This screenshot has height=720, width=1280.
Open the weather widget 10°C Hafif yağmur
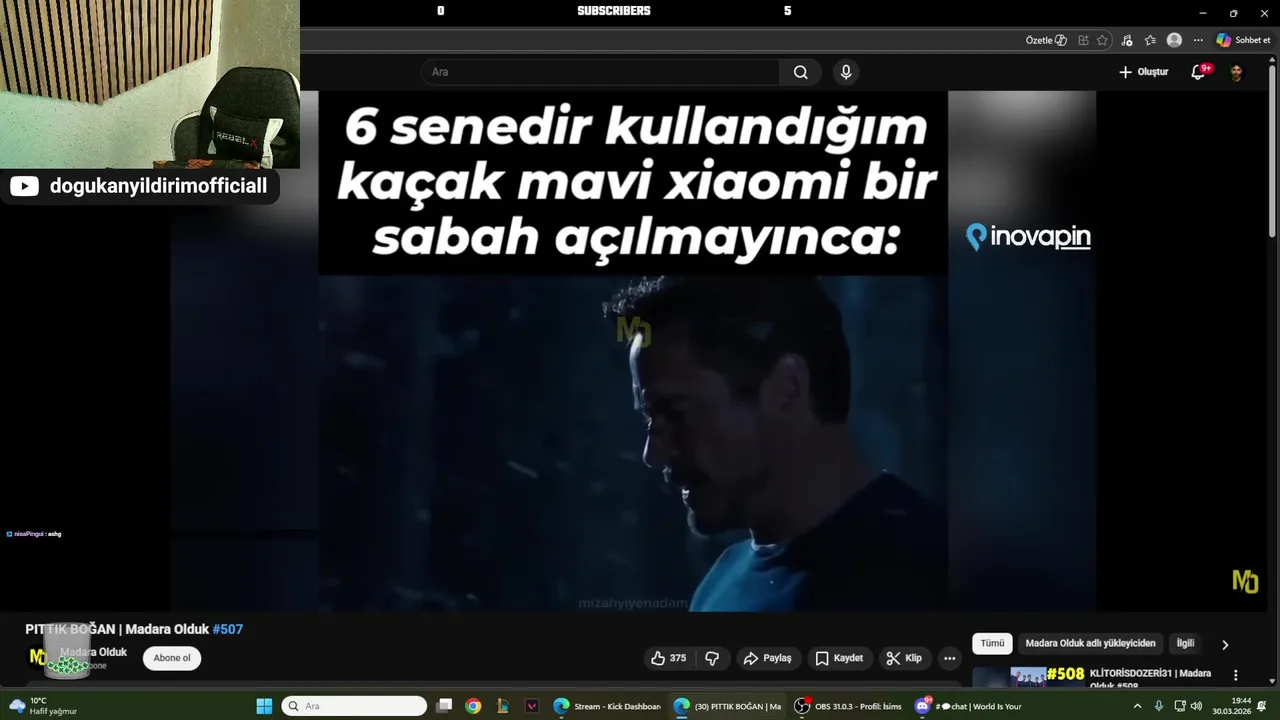pos(43,706)
